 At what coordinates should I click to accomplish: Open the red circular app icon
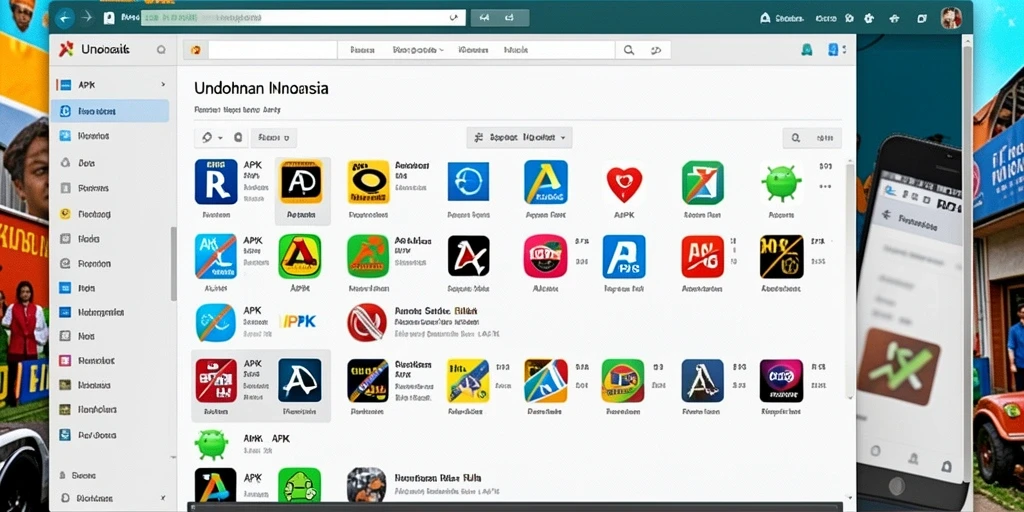pos(367,323)
